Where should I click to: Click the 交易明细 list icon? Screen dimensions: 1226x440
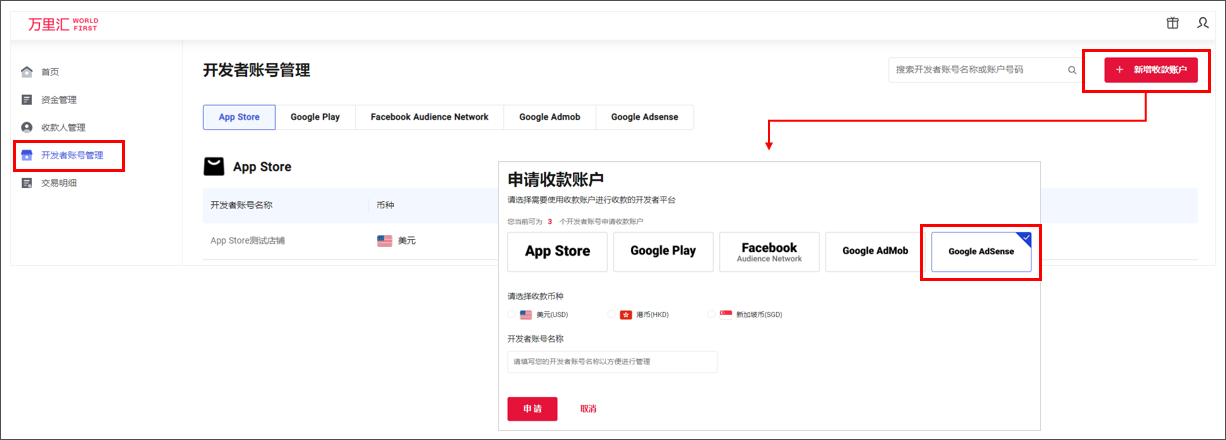[x=27, y=183]
